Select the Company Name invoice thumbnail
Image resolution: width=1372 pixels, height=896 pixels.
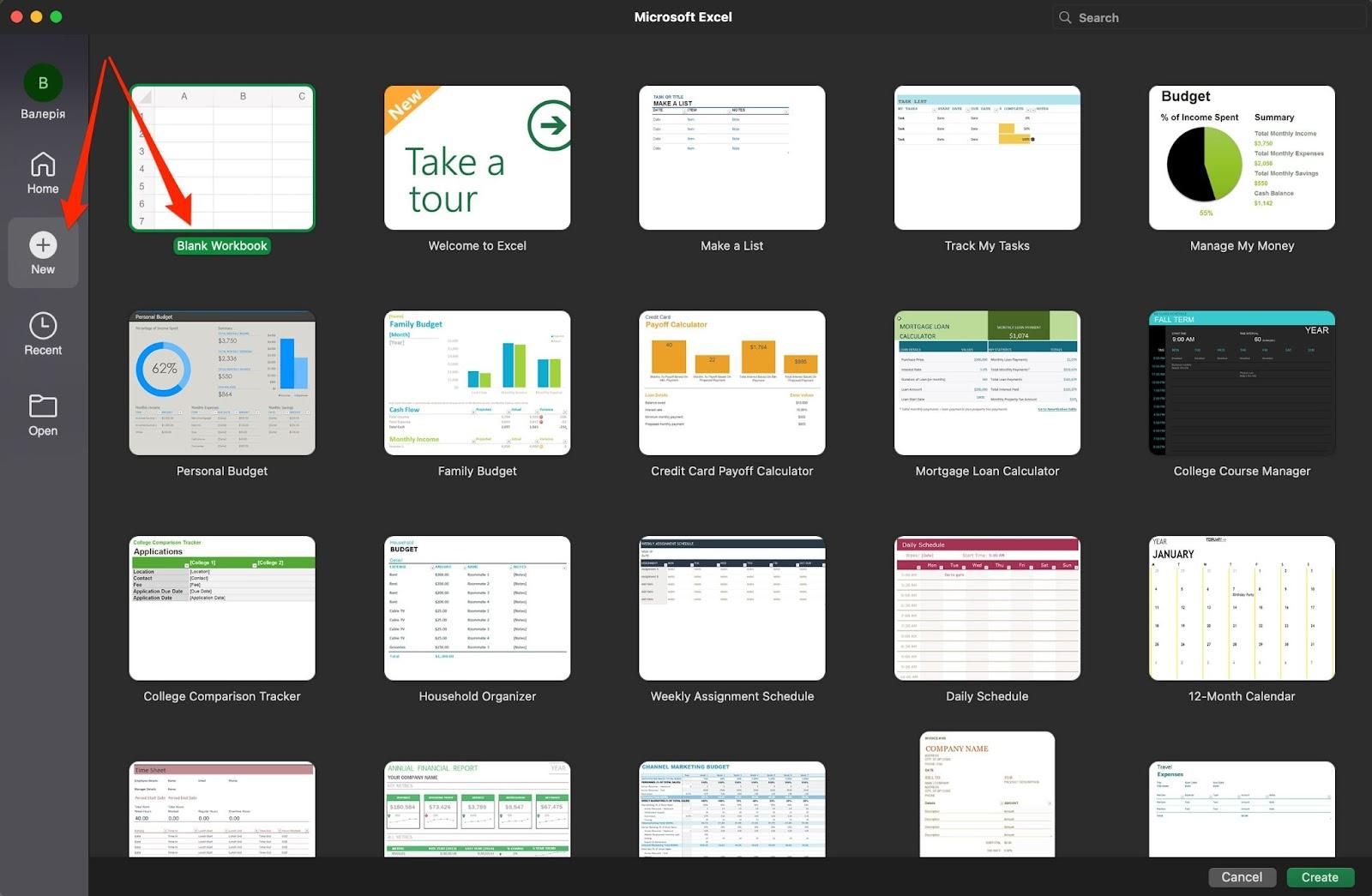click(x=987, y=795)
